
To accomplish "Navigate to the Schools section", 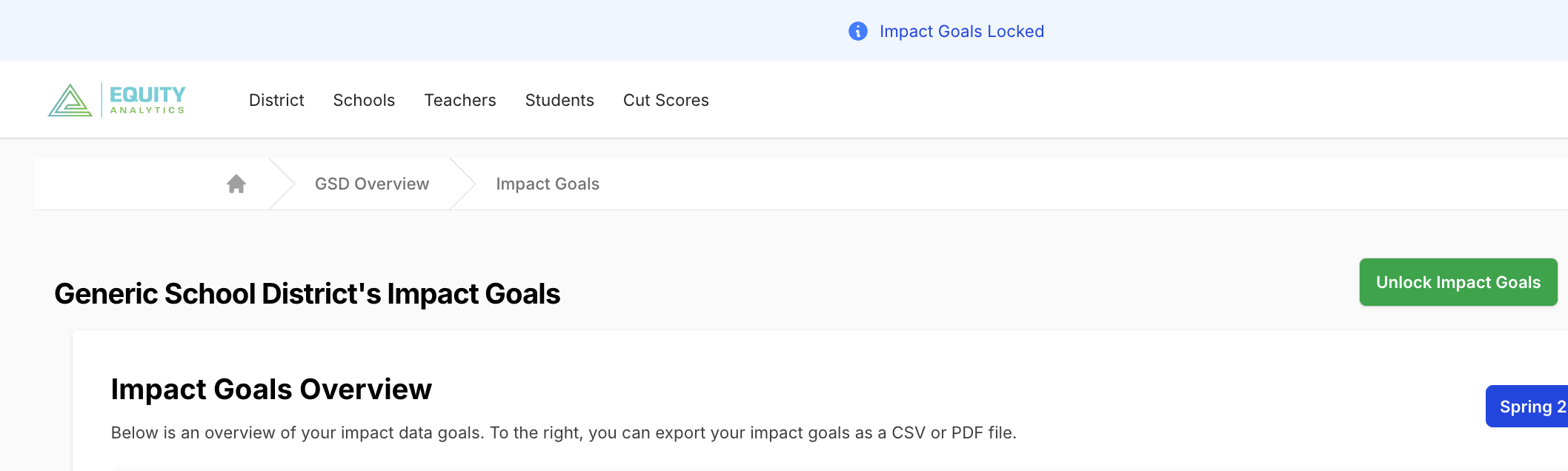I will point(364,100).
